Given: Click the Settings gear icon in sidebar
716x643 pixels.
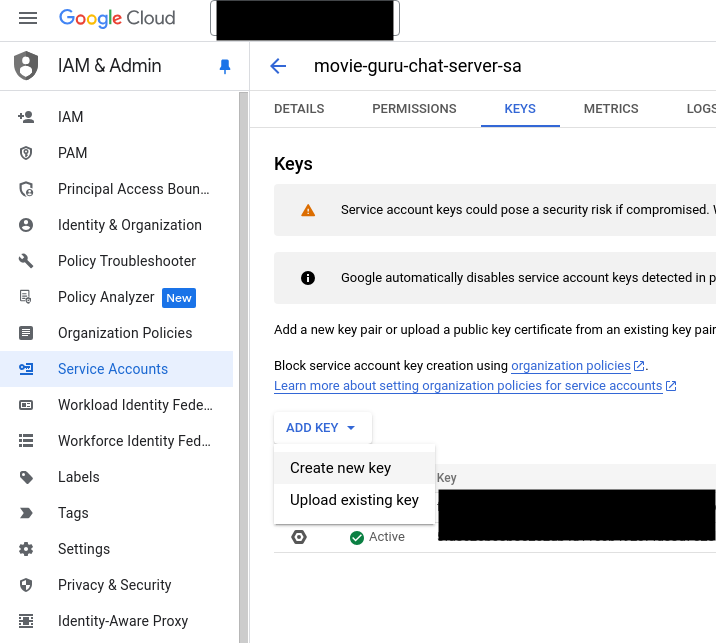Looking at the screenshot, I should (x=26, y=549).
